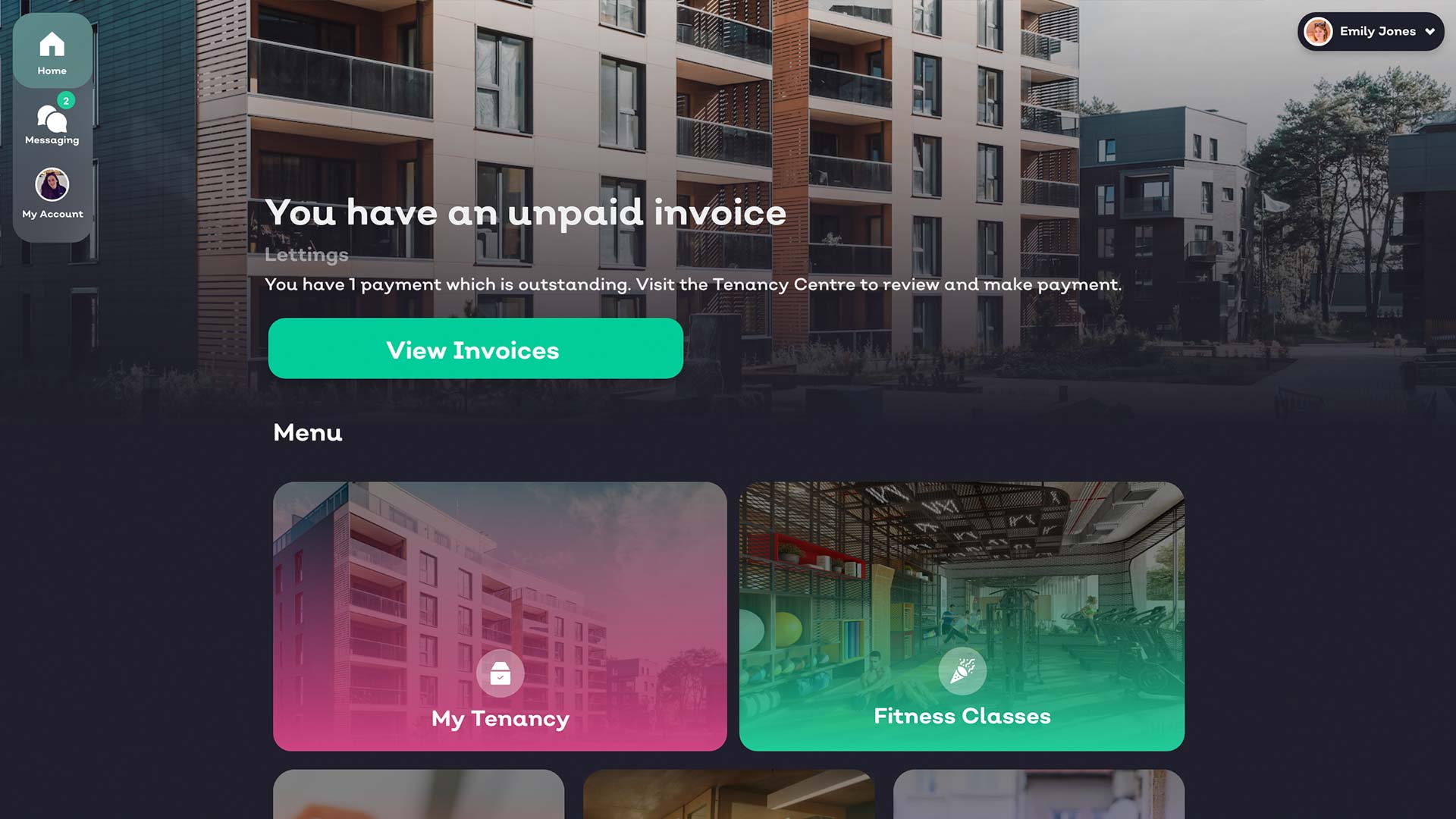The height and width of the screenshot is (819, 1456).
Task: Click the My Tenancy round icon
Action: 500,673
